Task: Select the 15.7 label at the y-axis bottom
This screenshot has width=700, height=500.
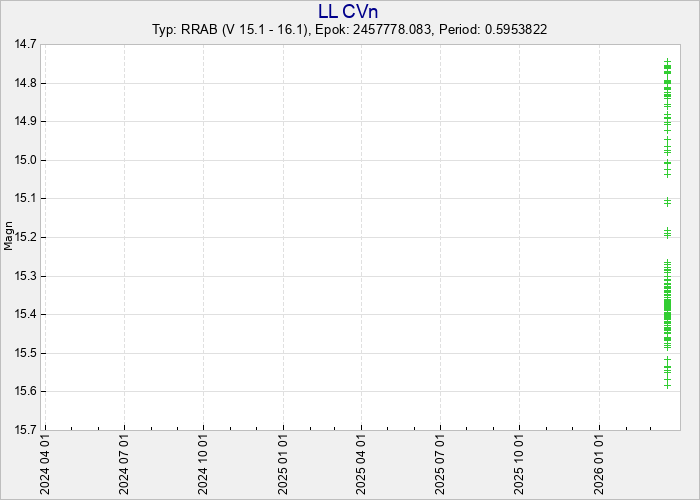Action: coord(25,430)
